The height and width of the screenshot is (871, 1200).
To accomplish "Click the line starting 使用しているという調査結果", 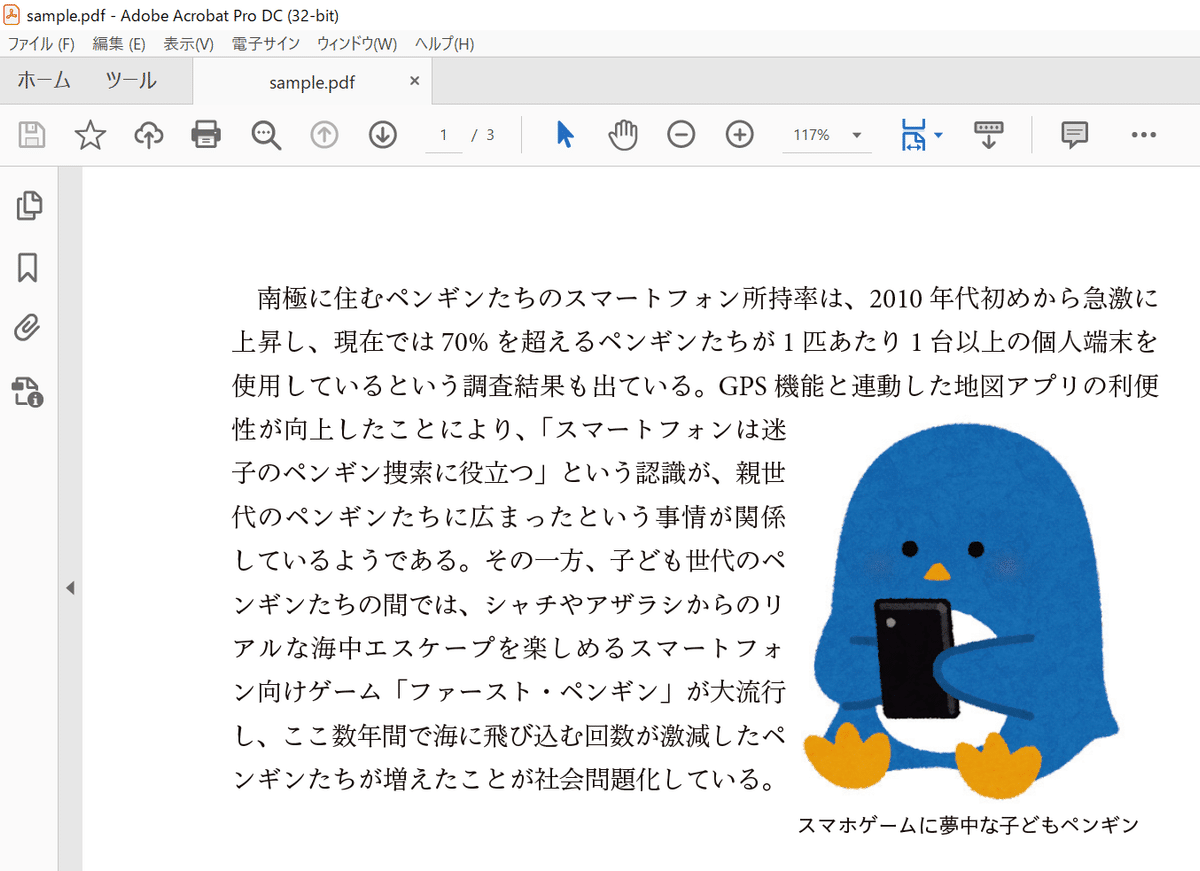I will (695, 386).
